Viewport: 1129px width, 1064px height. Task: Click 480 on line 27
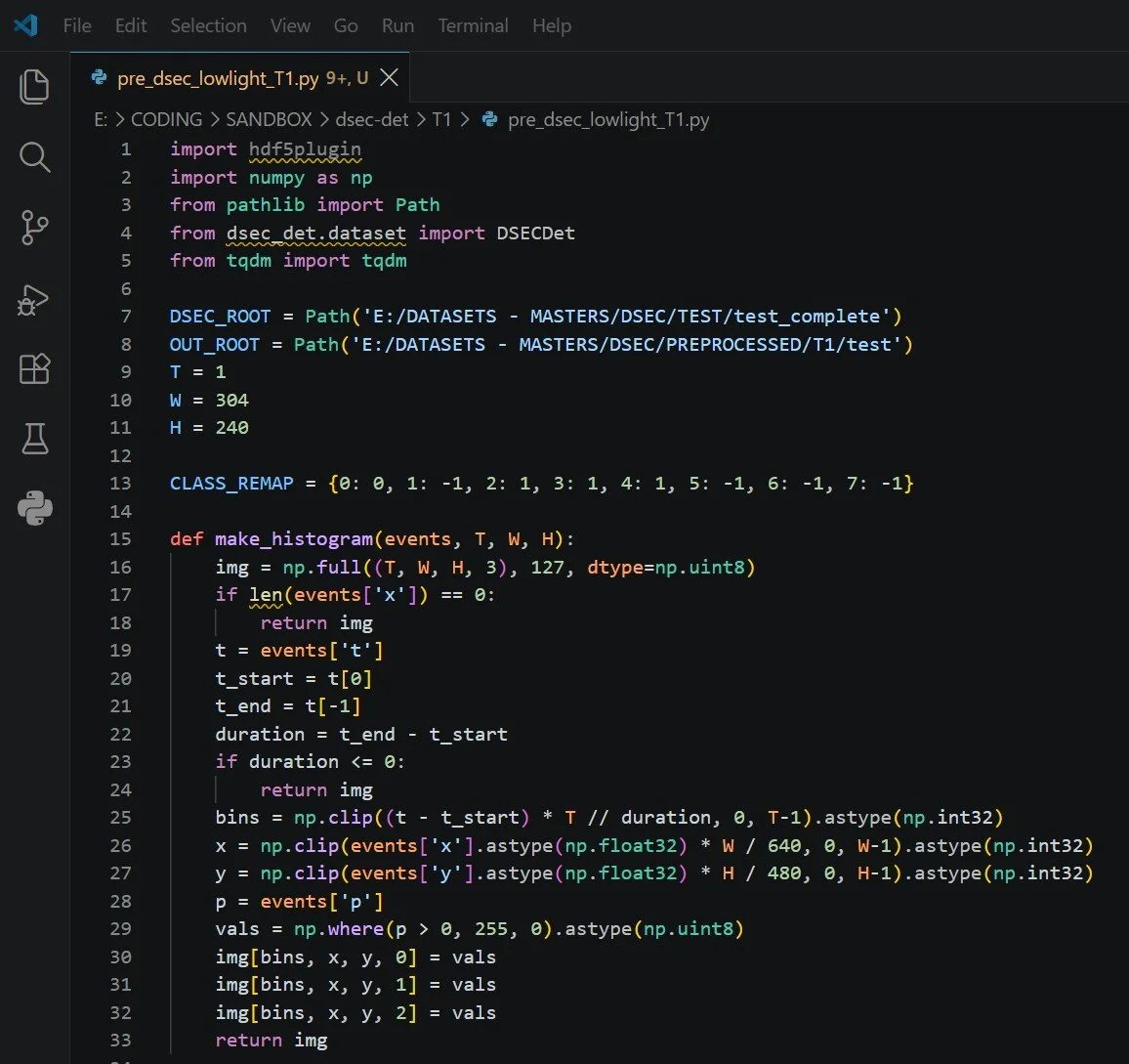pyautogui.click(x=784, y=873)
